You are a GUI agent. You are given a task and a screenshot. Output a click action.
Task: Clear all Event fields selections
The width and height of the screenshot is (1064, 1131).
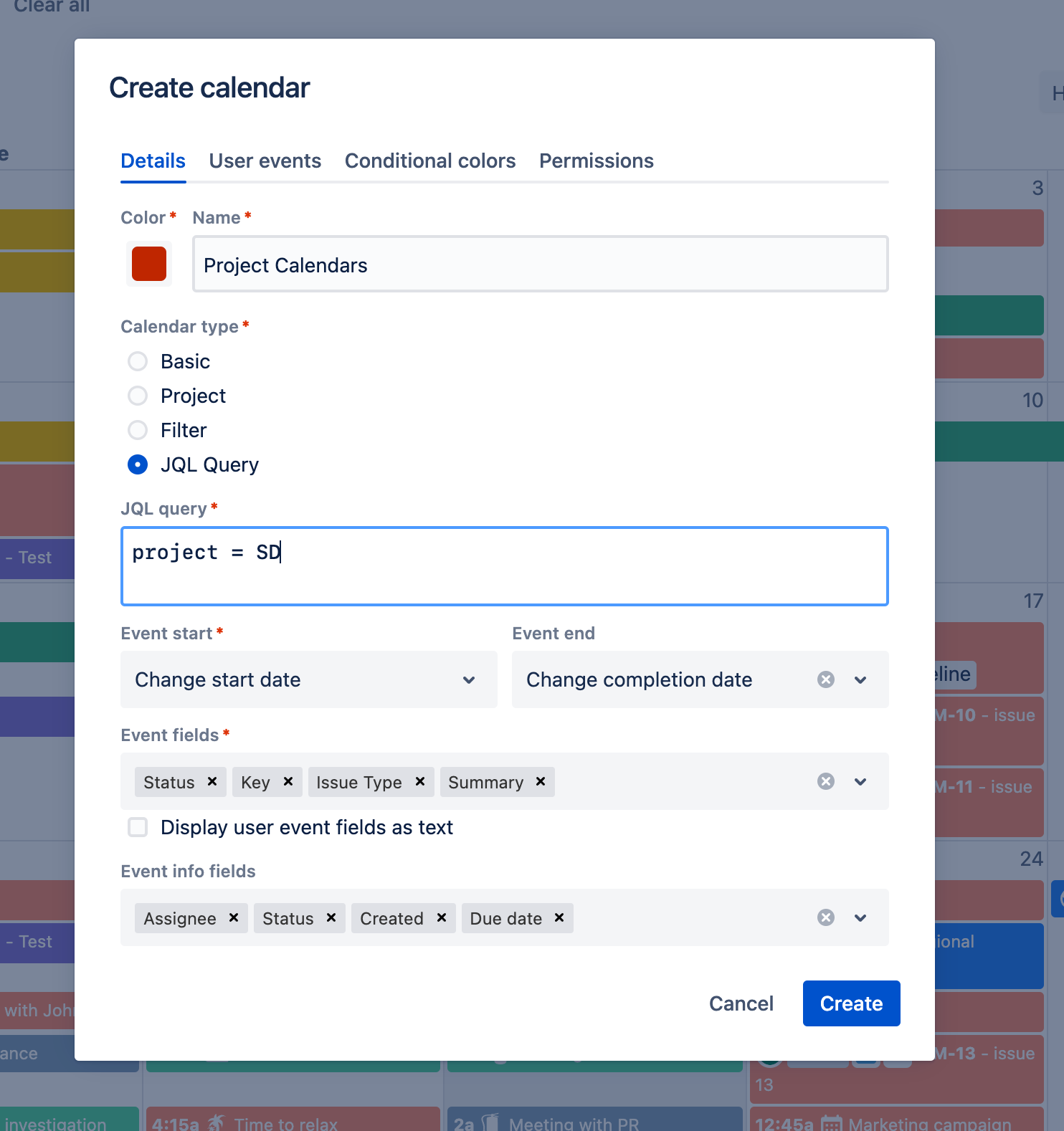click(x=826, y=781)
